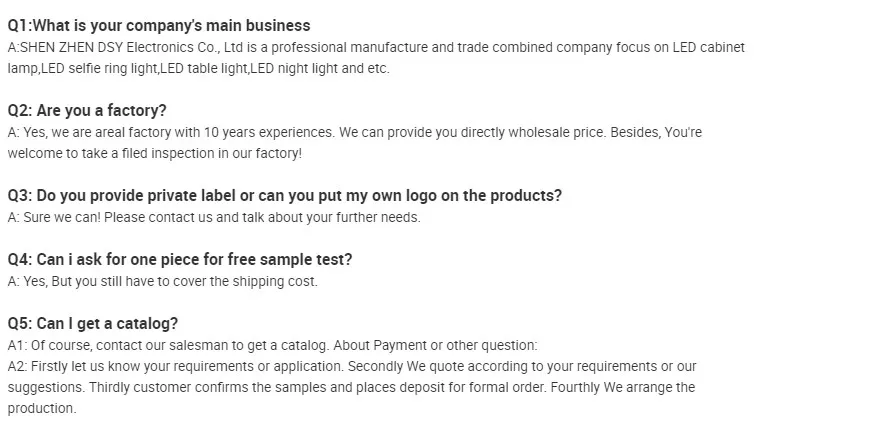Click the "LED selfie ring light" text

tap(101, 68)
